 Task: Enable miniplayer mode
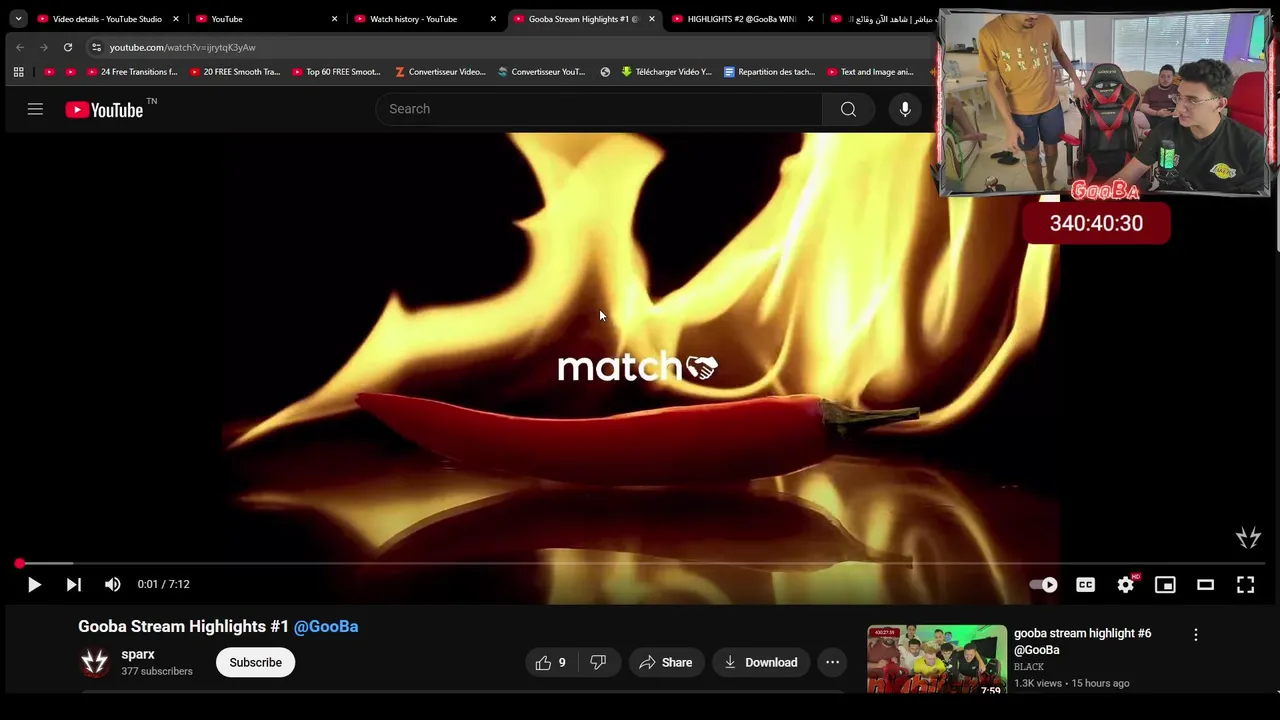pos(1165,585)
